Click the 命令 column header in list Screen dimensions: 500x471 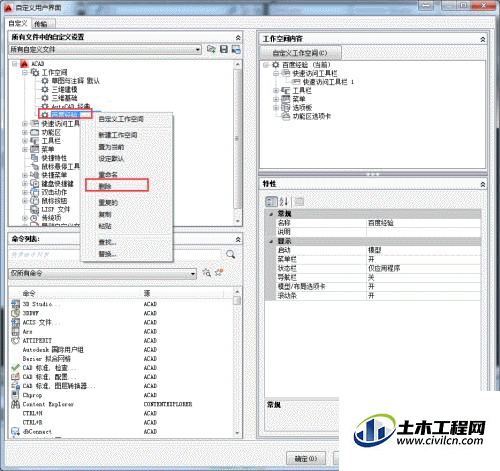pyautogui.click(x=29, y=293)
